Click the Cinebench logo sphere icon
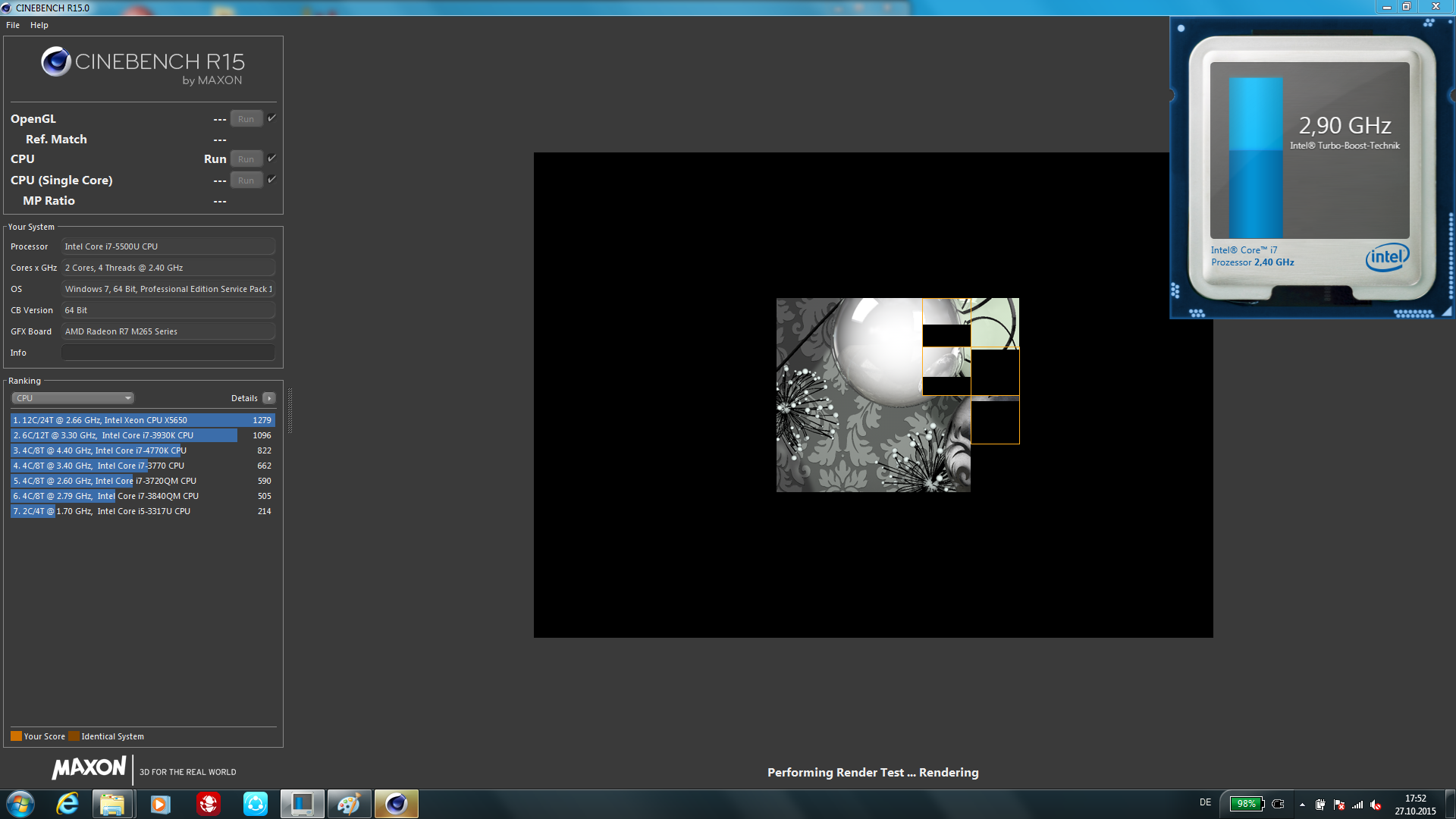This screenshot has width=1456, height=819. [x=56, y=61]
